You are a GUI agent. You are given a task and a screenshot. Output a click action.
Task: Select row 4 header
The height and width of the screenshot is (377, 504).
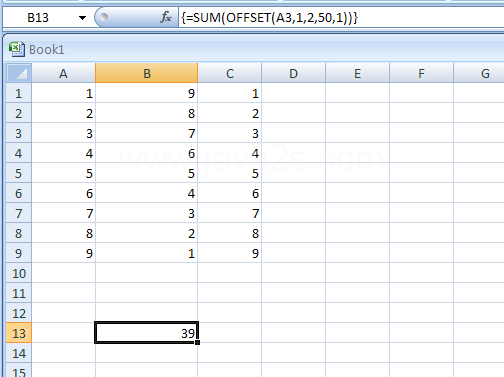click(19, 153)
